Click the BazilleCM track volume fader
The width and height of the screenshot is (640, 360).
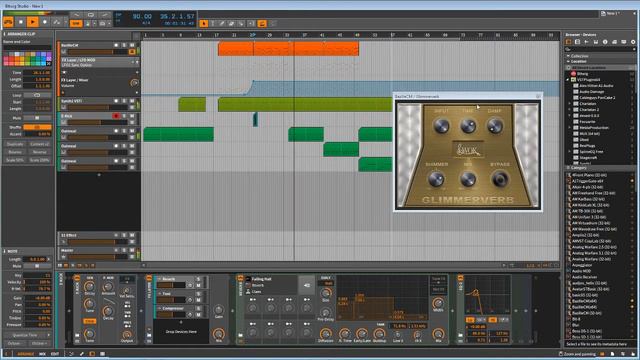[98, 52]
